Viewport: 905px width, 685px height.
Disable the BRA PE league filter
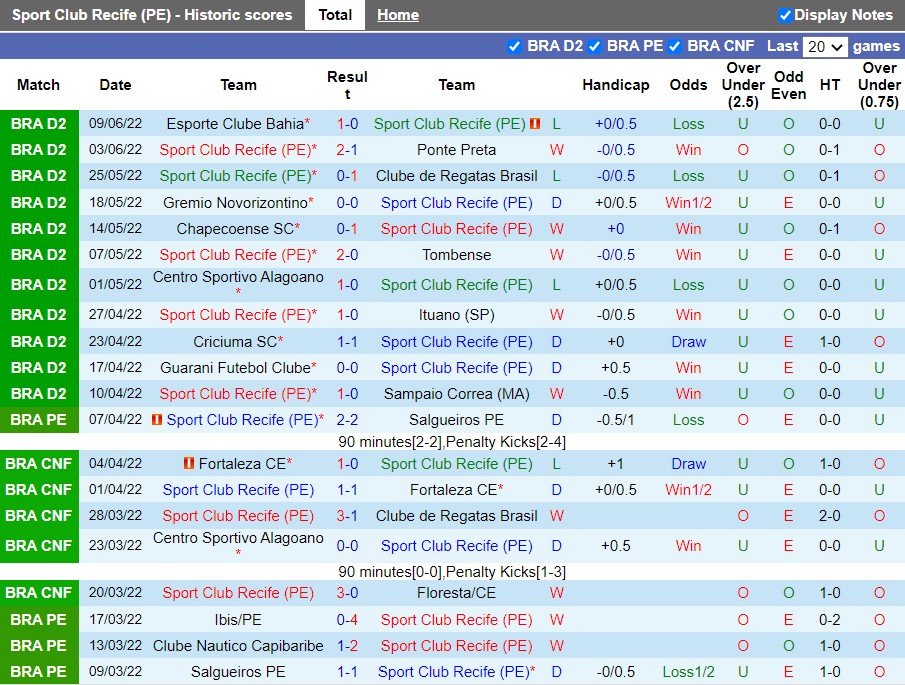click(x=594, y=46)
